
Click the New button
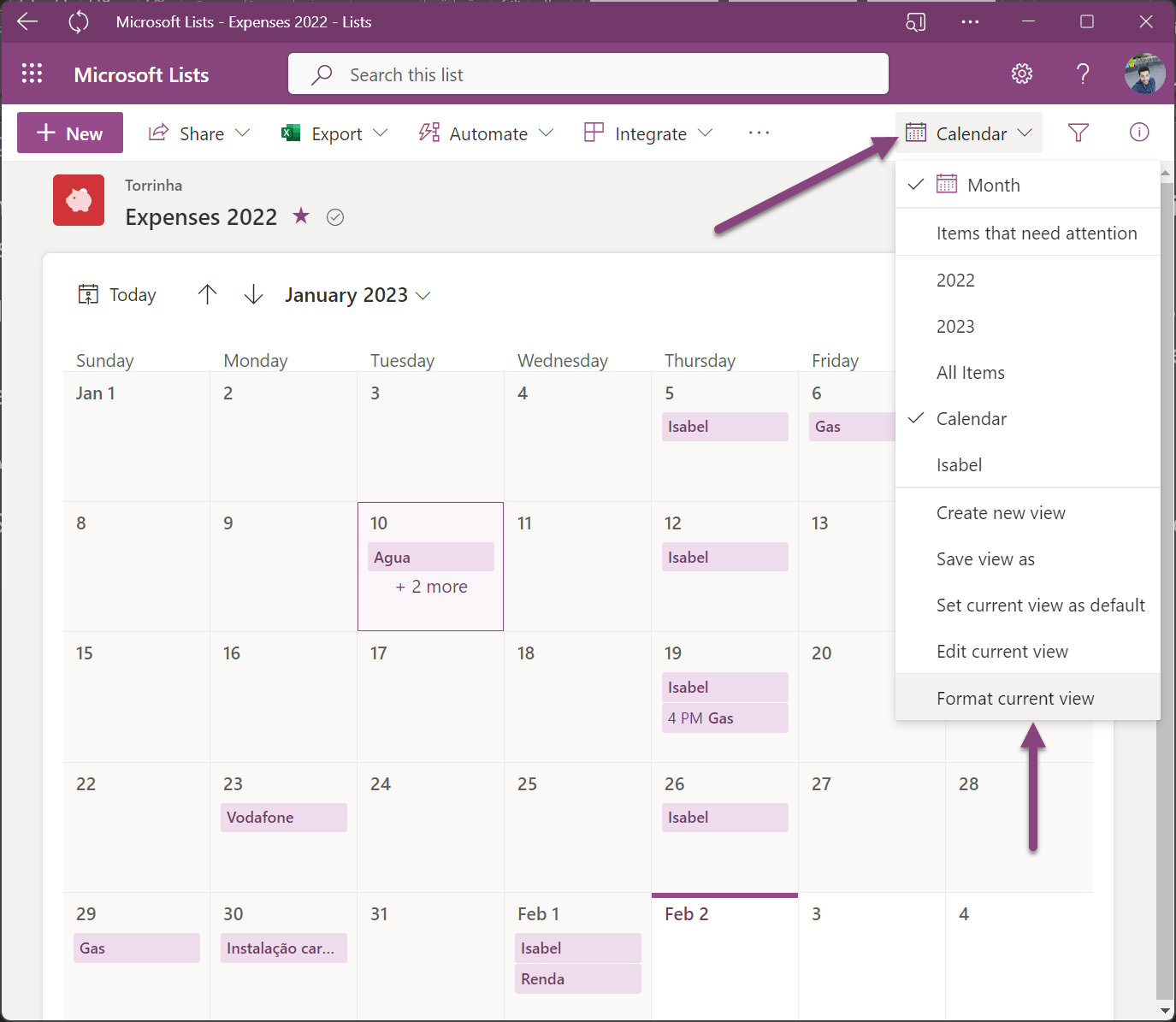tap(70, 133)
